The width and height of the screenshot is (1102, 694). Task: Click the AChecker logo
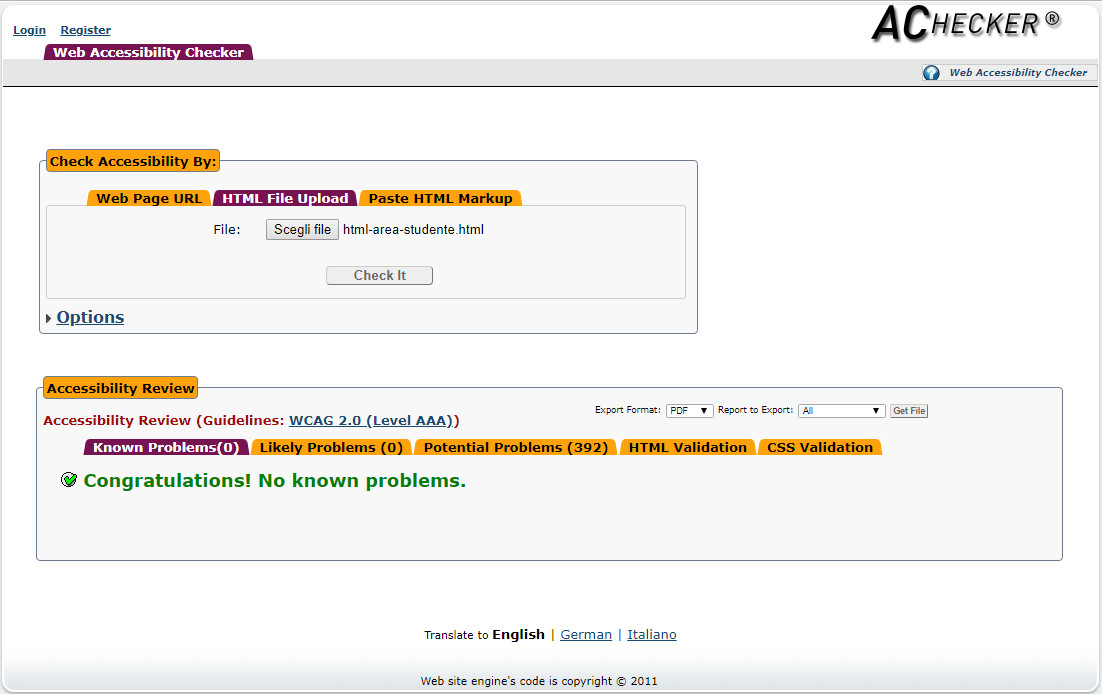(965, 24)
